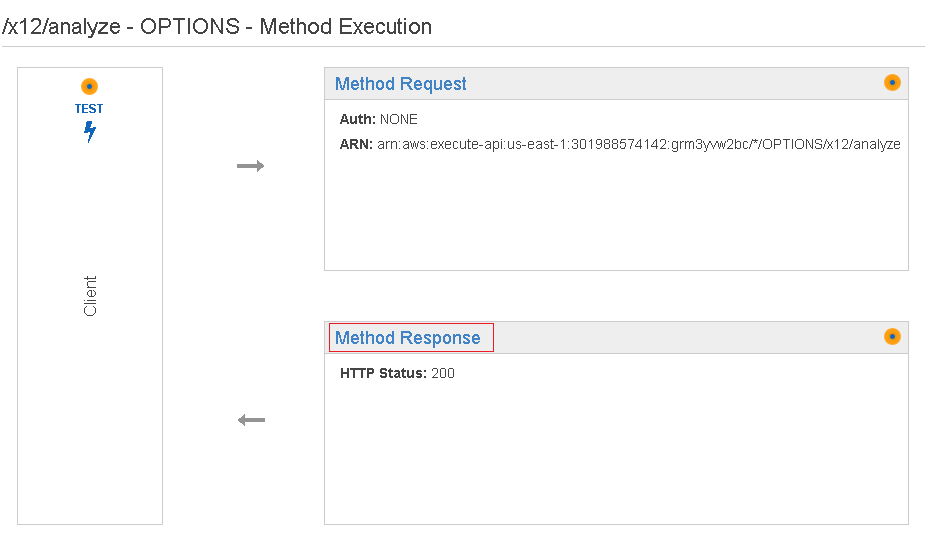This screenshot has width=925, height=538.
Task: Click the orange dot in Method Request header
Action: point(892,83)
